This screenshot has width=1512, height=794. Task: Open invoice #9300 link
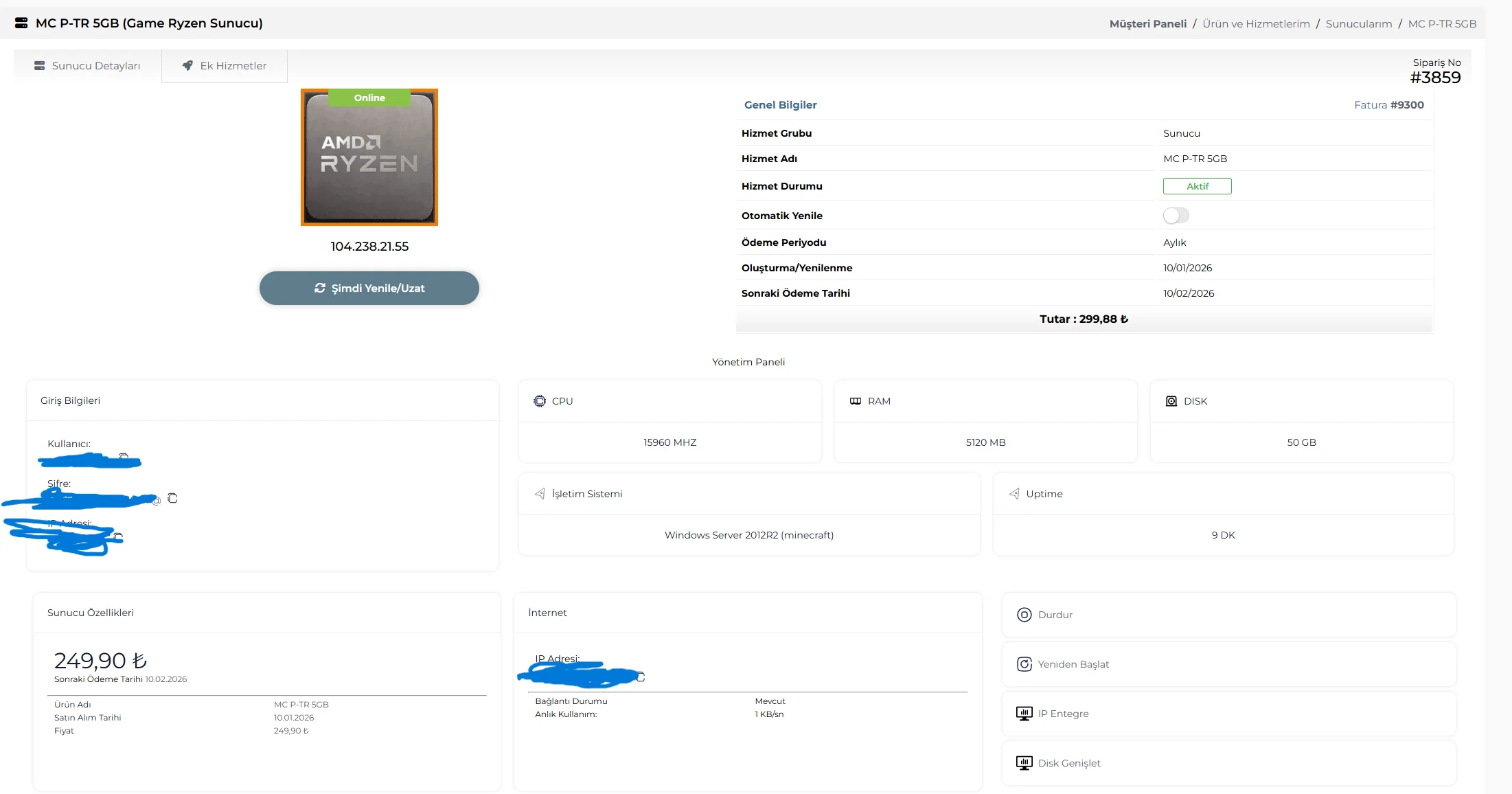(x=1407, y=105)
